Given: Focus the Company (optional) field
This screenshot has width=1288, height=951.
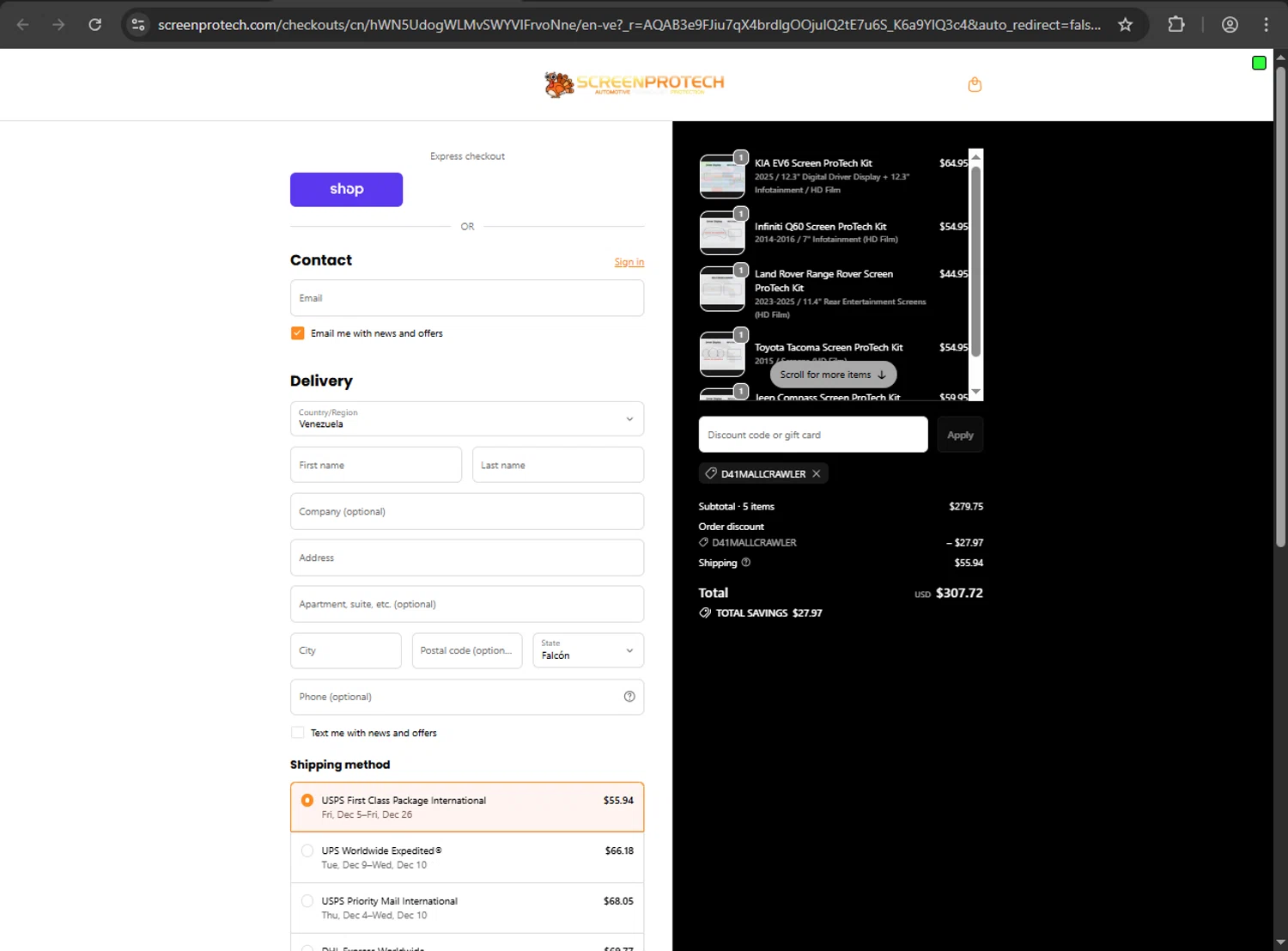Looking at the screenshot, I should click(467, 511).
